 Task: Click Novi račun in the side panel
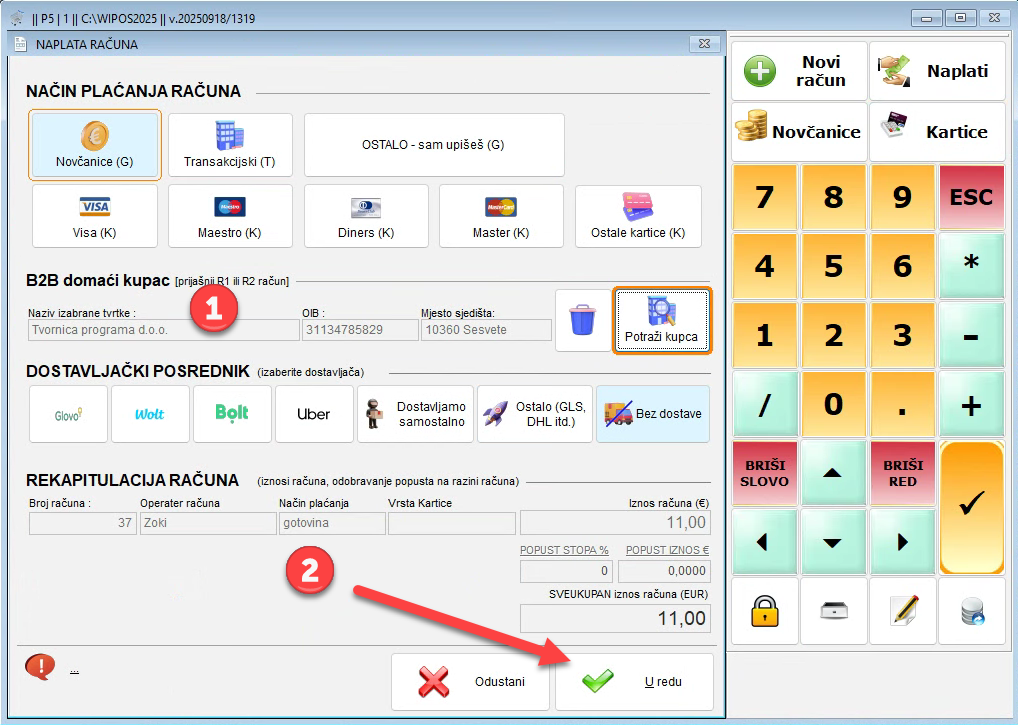click(x=798, y=71)
